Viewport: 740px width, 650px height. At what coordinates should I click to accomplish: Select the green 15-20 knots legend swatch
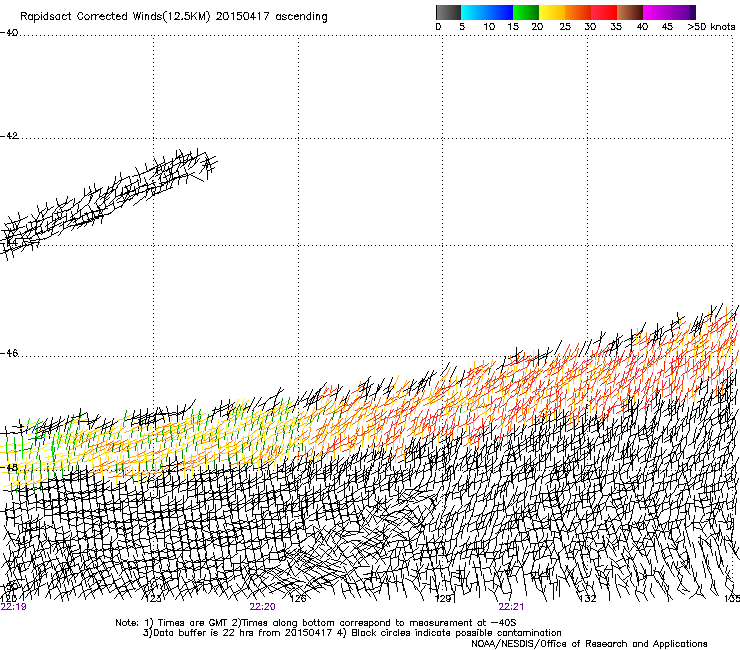(x=526, y=12)
